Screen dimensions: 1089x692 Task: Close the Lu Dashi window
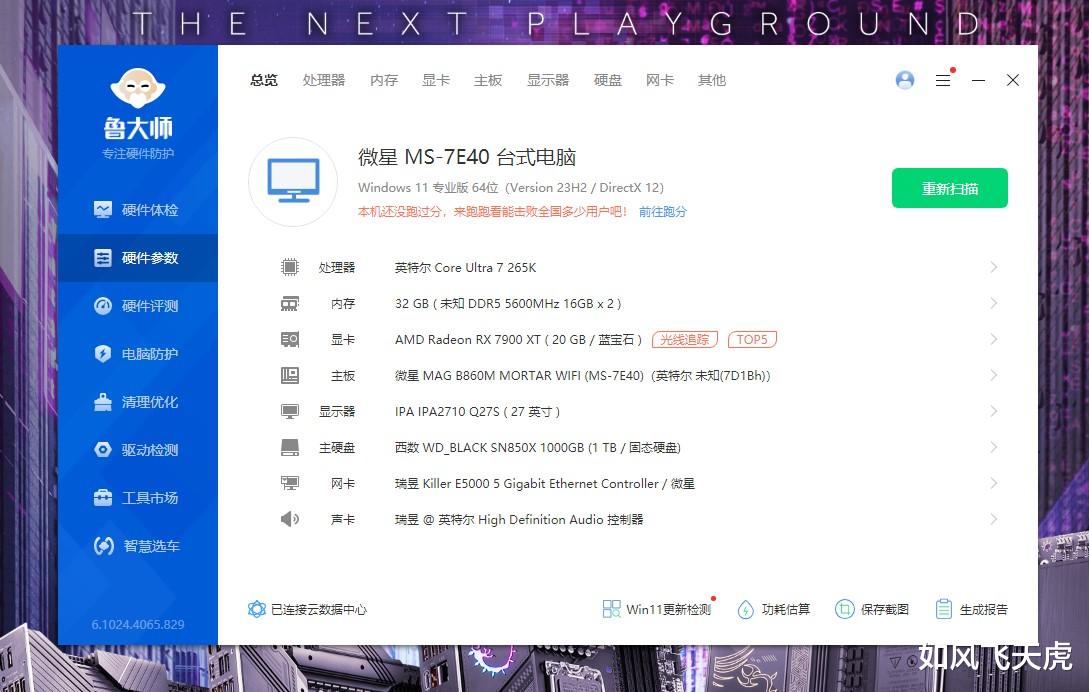(x=1013, y=81)
